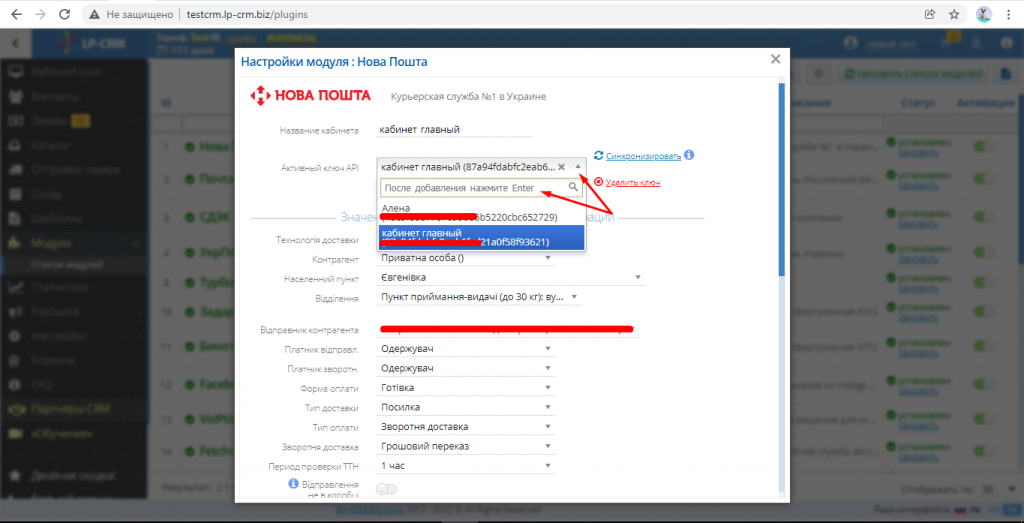
Task: Click the info icon beside Синхронизировать
Action: [x=689, y=156]
